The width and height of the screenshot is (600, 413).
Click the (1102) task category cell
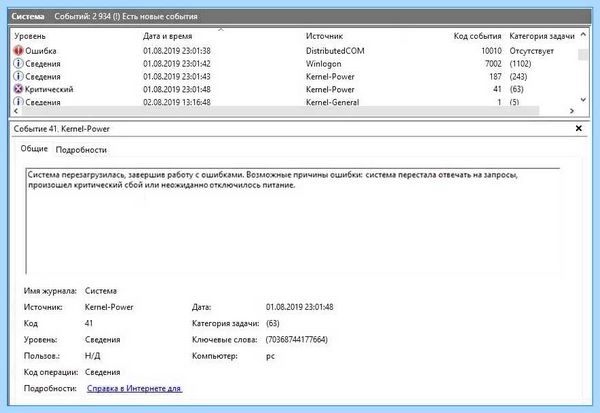click(520, 64)
